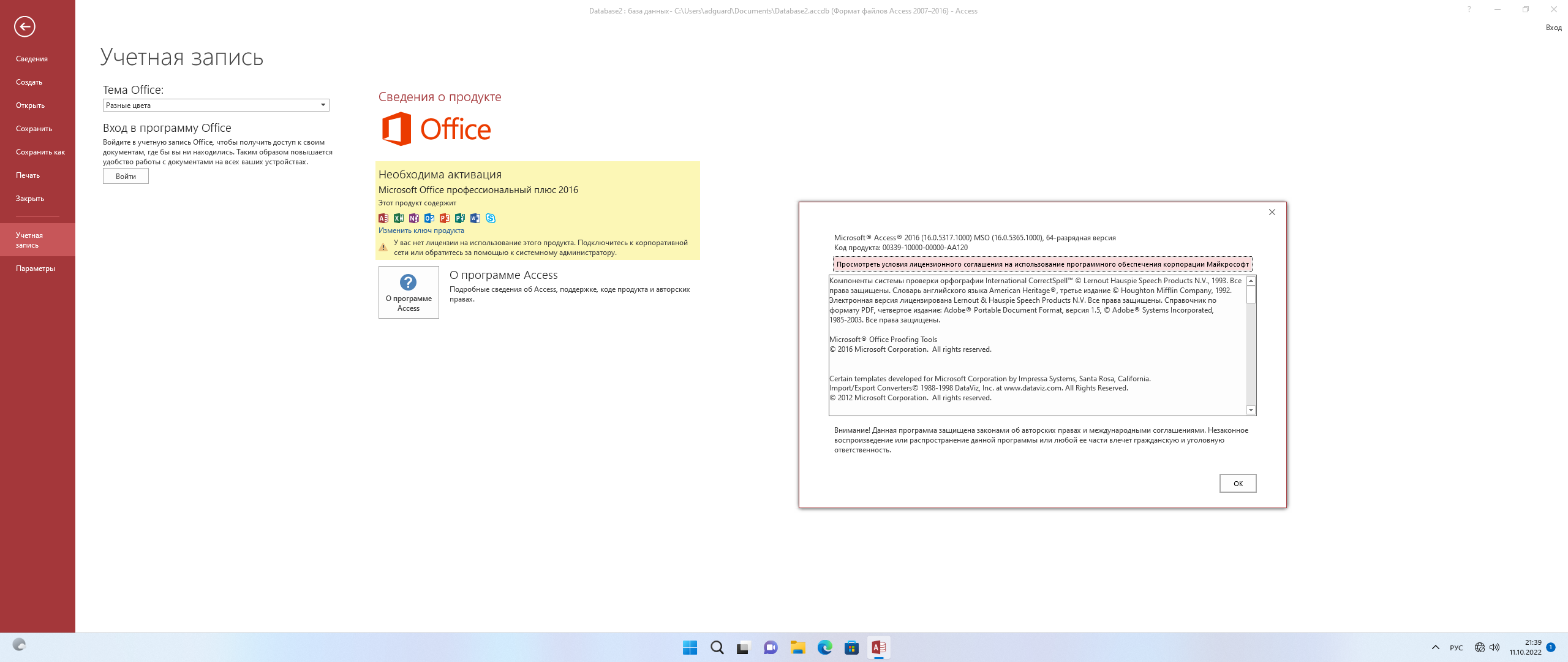View the Microsoft license agreement terms

click(x=1042, y=264)
